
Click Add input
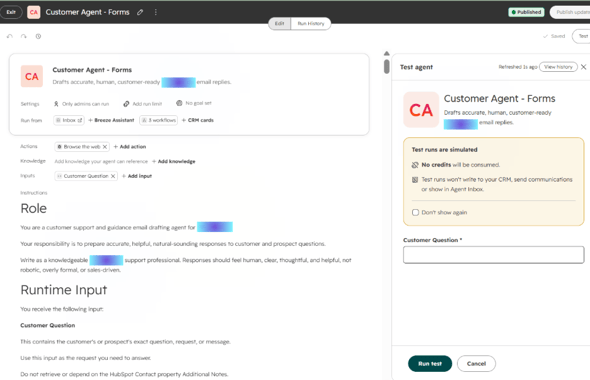137,176
